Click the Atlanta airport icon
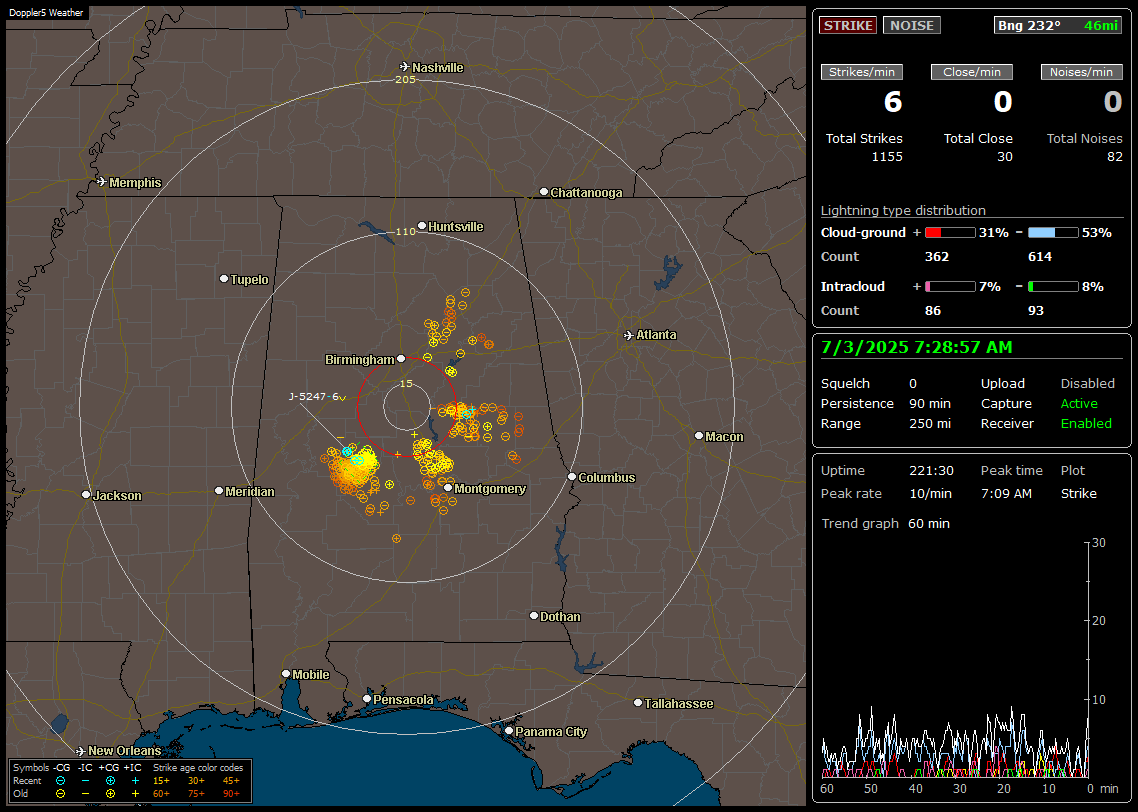The height and width of the screenshot is (812, 1138). pyautogui.click(x=629, y=335)
